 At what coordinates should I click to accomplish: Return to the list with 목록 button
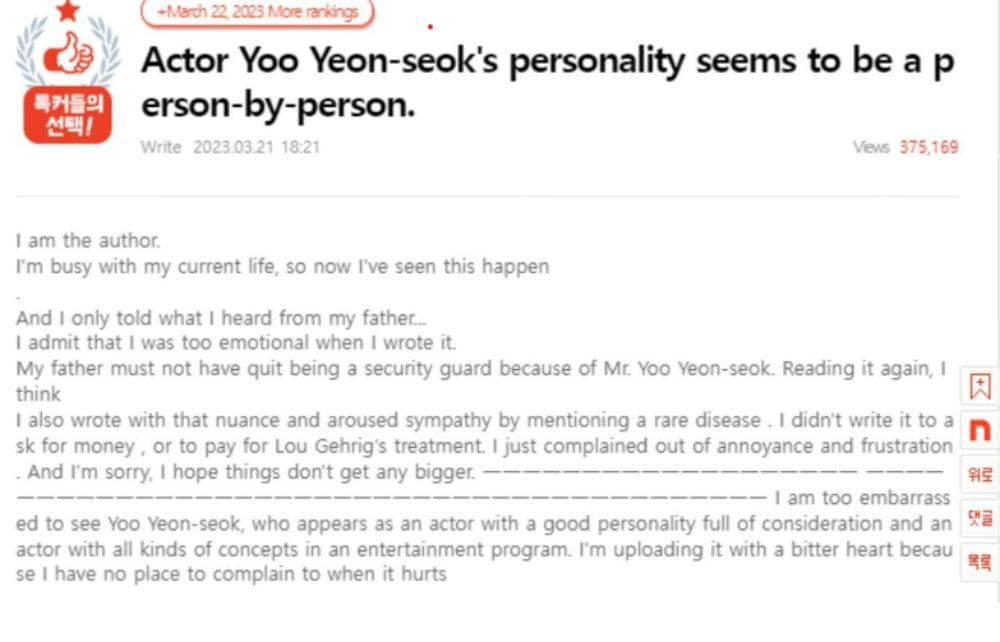980,562
